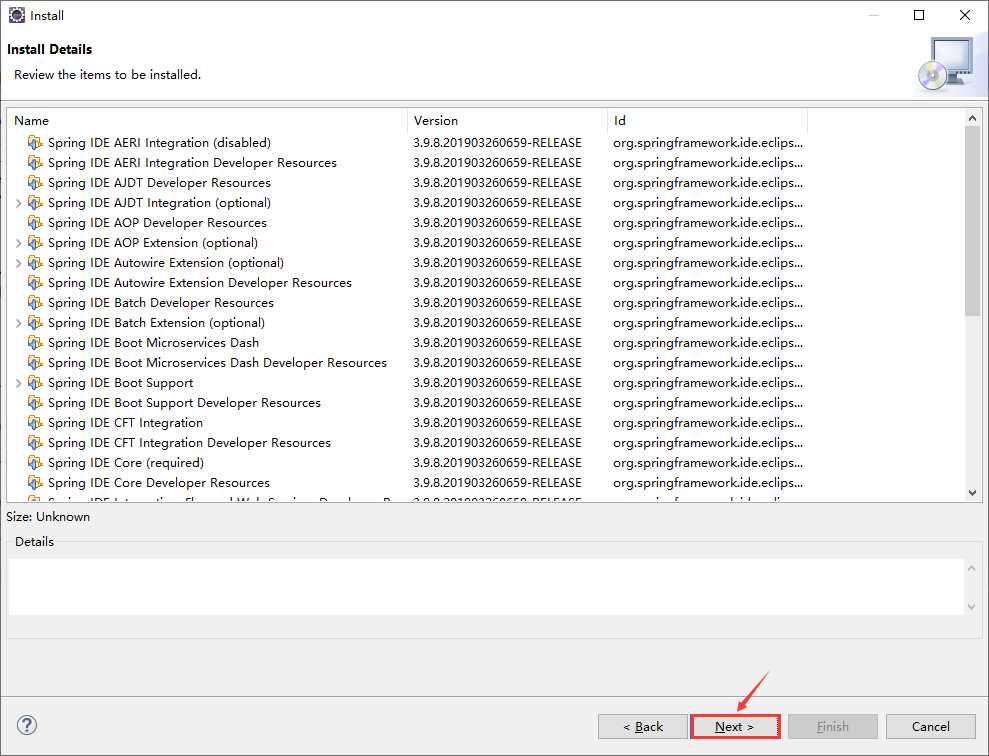Viewport: 989px width, 756px height.
Task: Click the icon beside Spring IDE Core (required)
Action: (x=35, y=463)
